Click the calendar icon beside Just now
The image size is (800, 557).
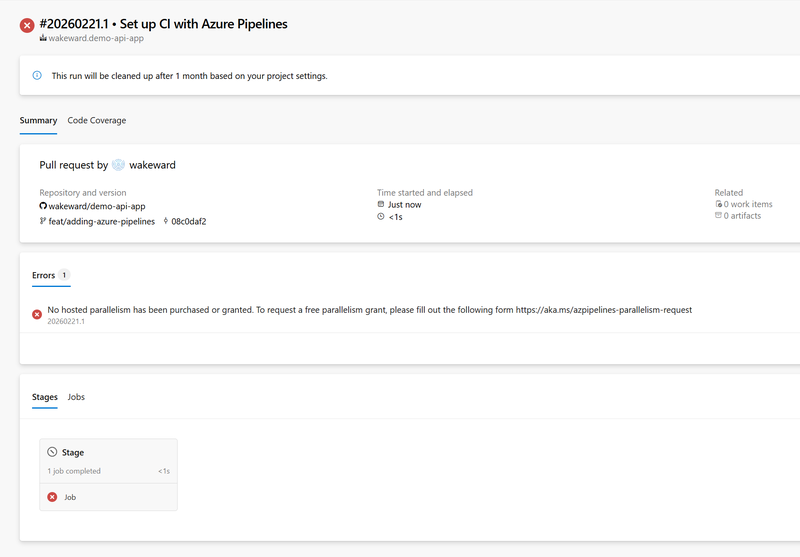tap(381, 205)
